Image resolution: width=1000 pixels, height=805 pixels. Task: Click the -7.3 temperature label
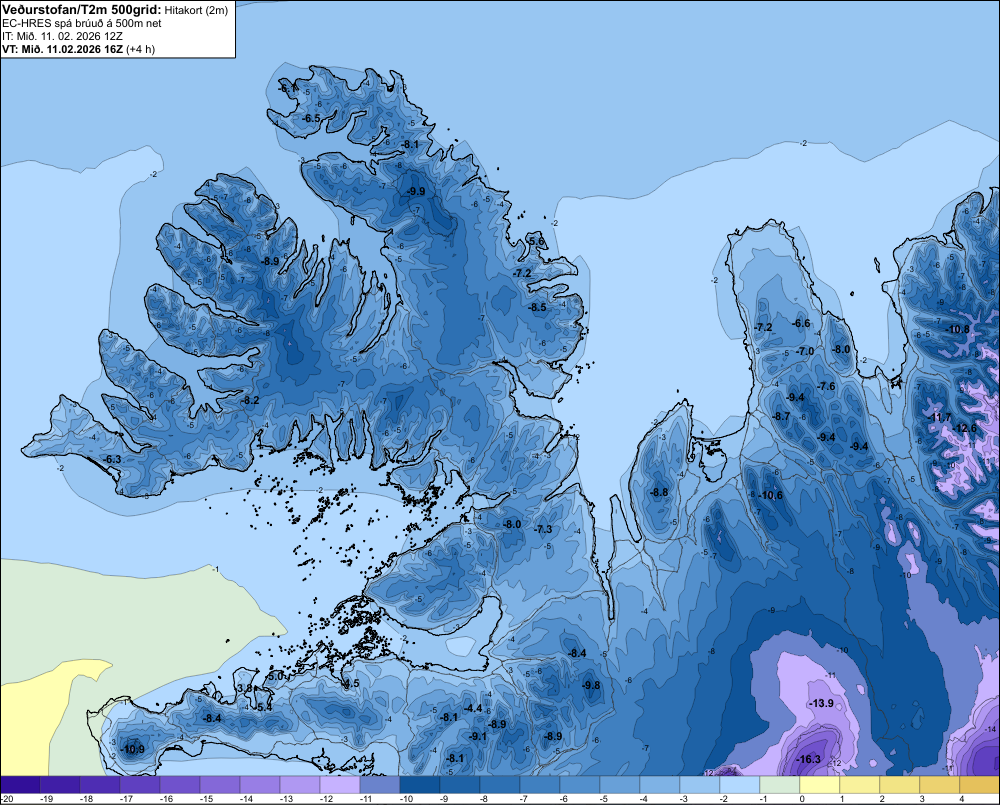pos(543,529)
